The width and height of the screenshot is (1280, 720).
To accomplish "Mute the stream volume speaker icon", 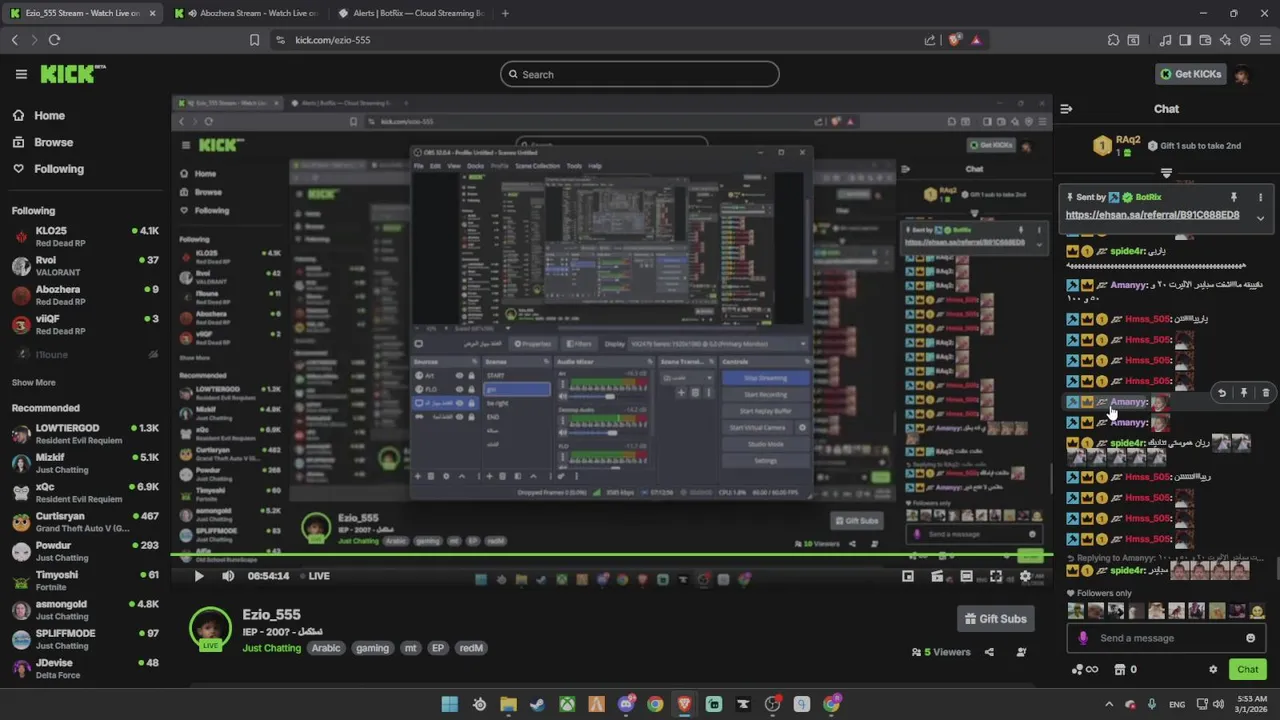I will (228, 576).
